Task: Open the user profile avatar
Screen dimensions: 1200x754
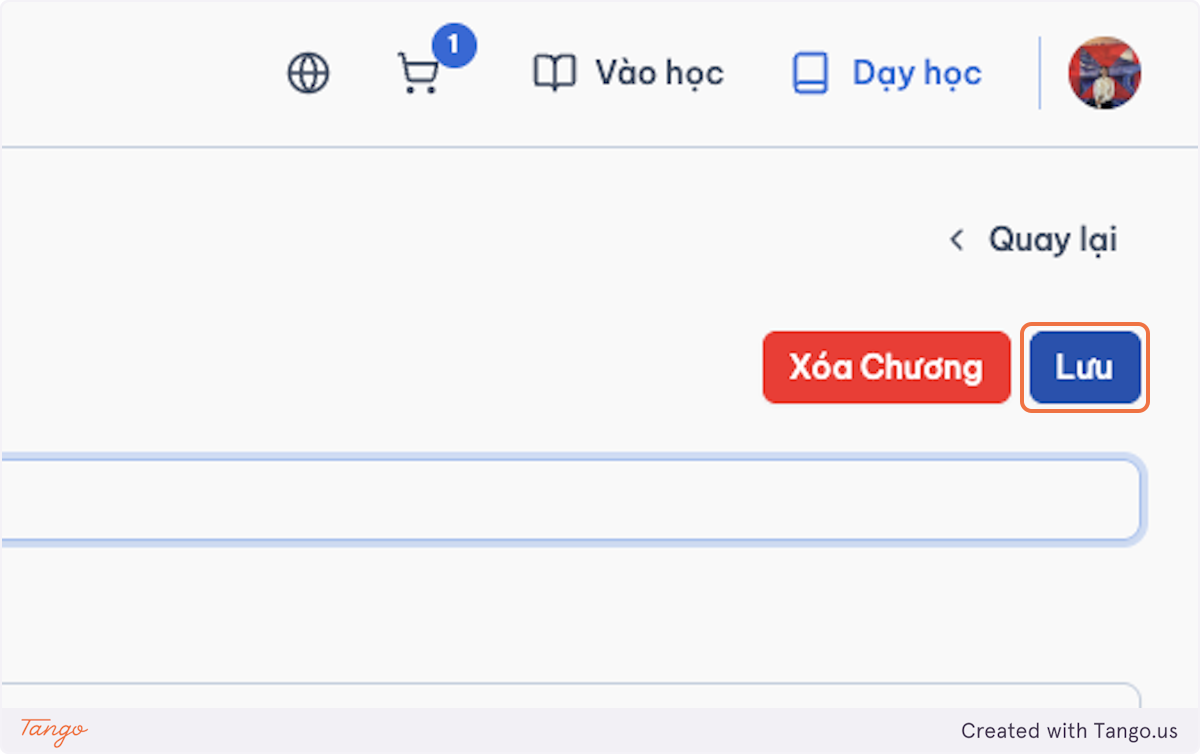Action: tap(1105, 73)
